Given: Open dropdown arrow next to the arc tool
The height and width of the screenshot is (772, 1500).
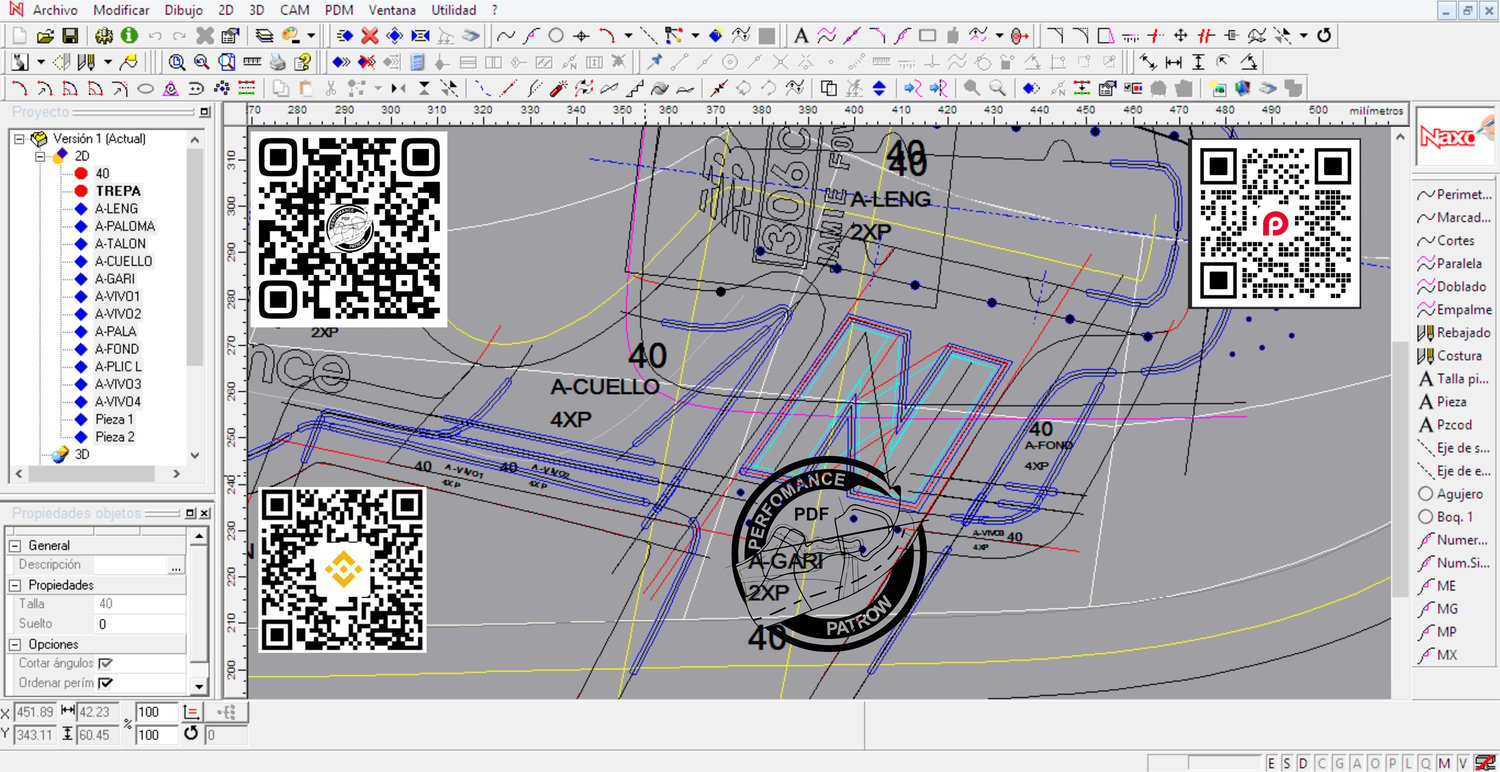Looking at the screenshot, I should [628, 36].
